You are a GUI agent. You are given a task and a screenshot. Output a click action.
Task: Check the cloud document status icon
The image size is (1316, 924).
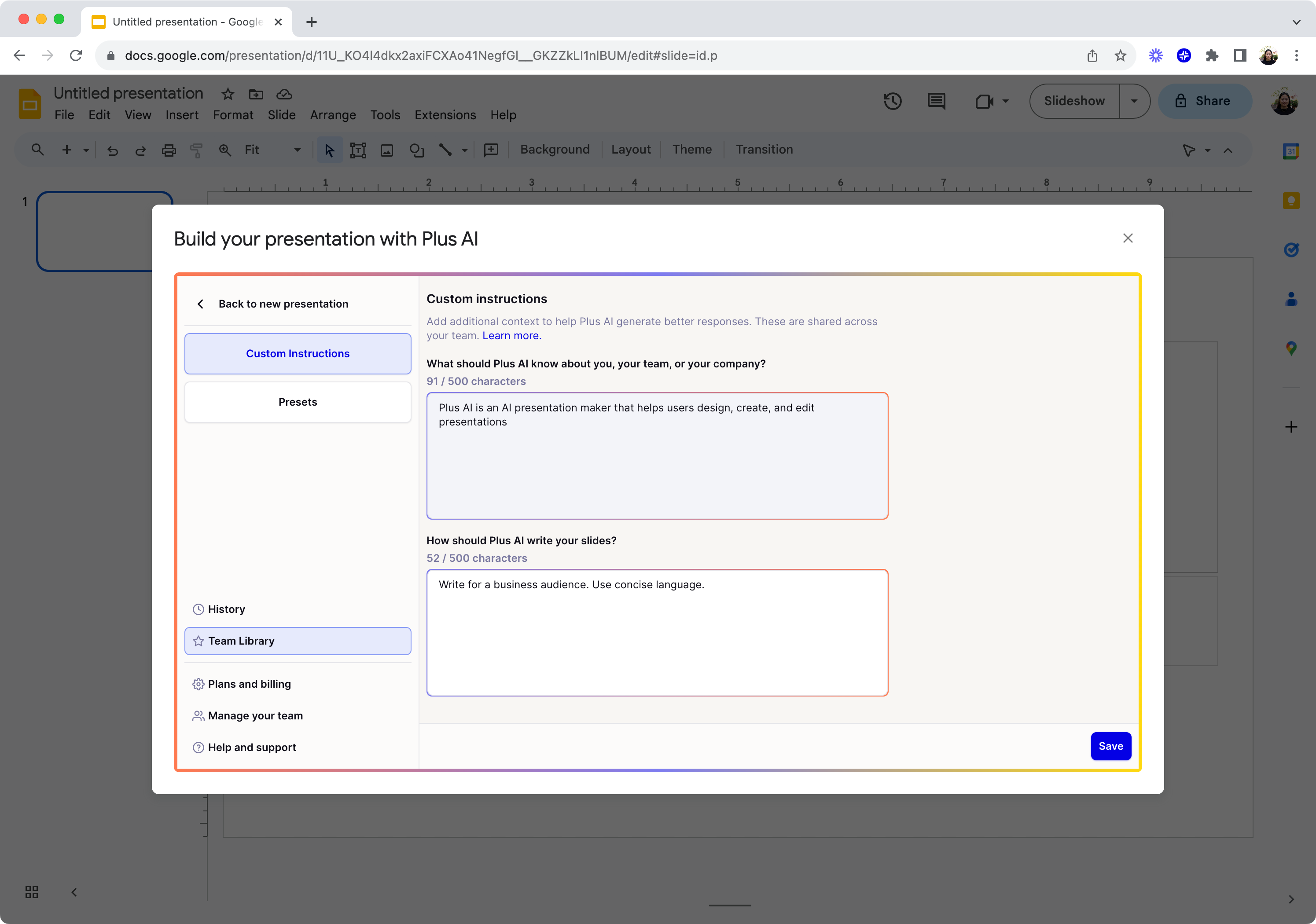284,94
